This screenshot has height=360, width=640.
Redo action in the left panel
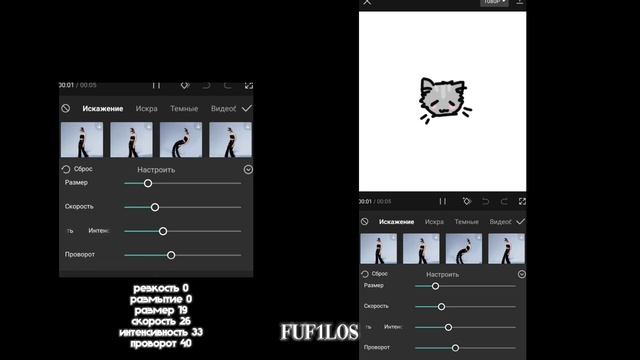click(227, 85)
